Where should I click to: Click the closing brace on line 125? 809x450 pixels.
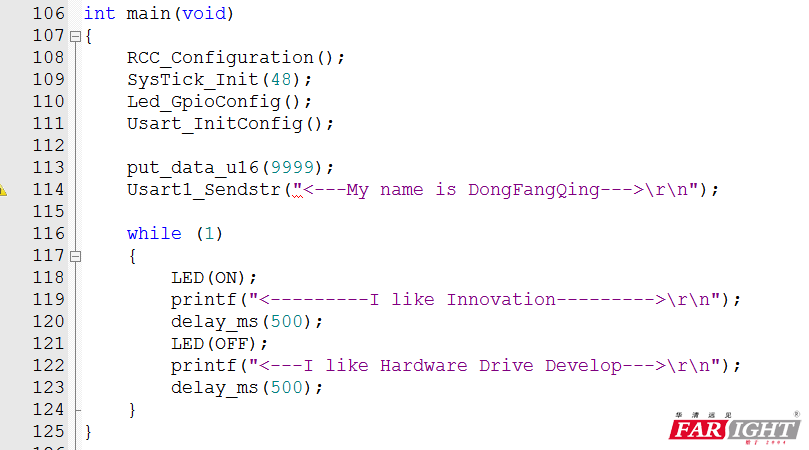pyautogui.click(x=88, y=432)
